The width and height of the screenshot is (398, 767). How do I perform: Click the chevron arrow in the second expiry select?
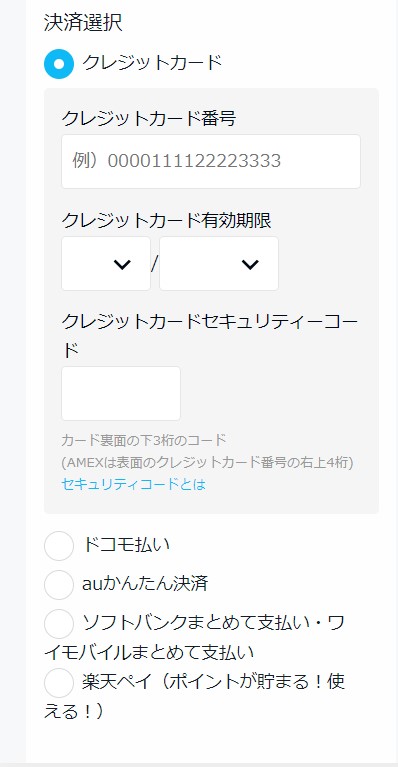[250, 265]
